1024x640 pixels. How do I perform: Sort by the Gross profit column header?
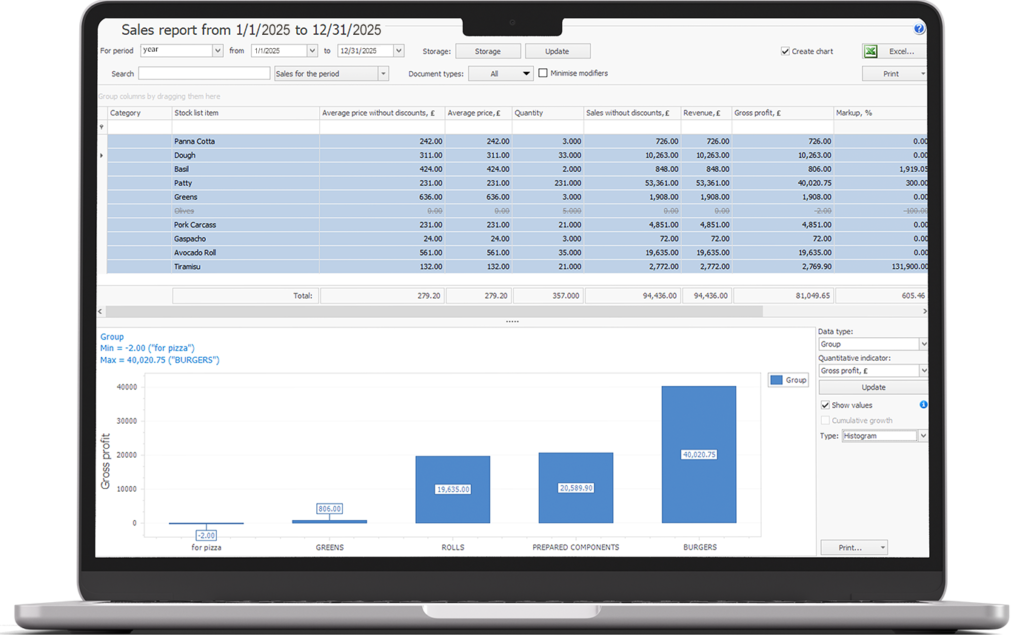pyautogui.click(x=783, y=113)
